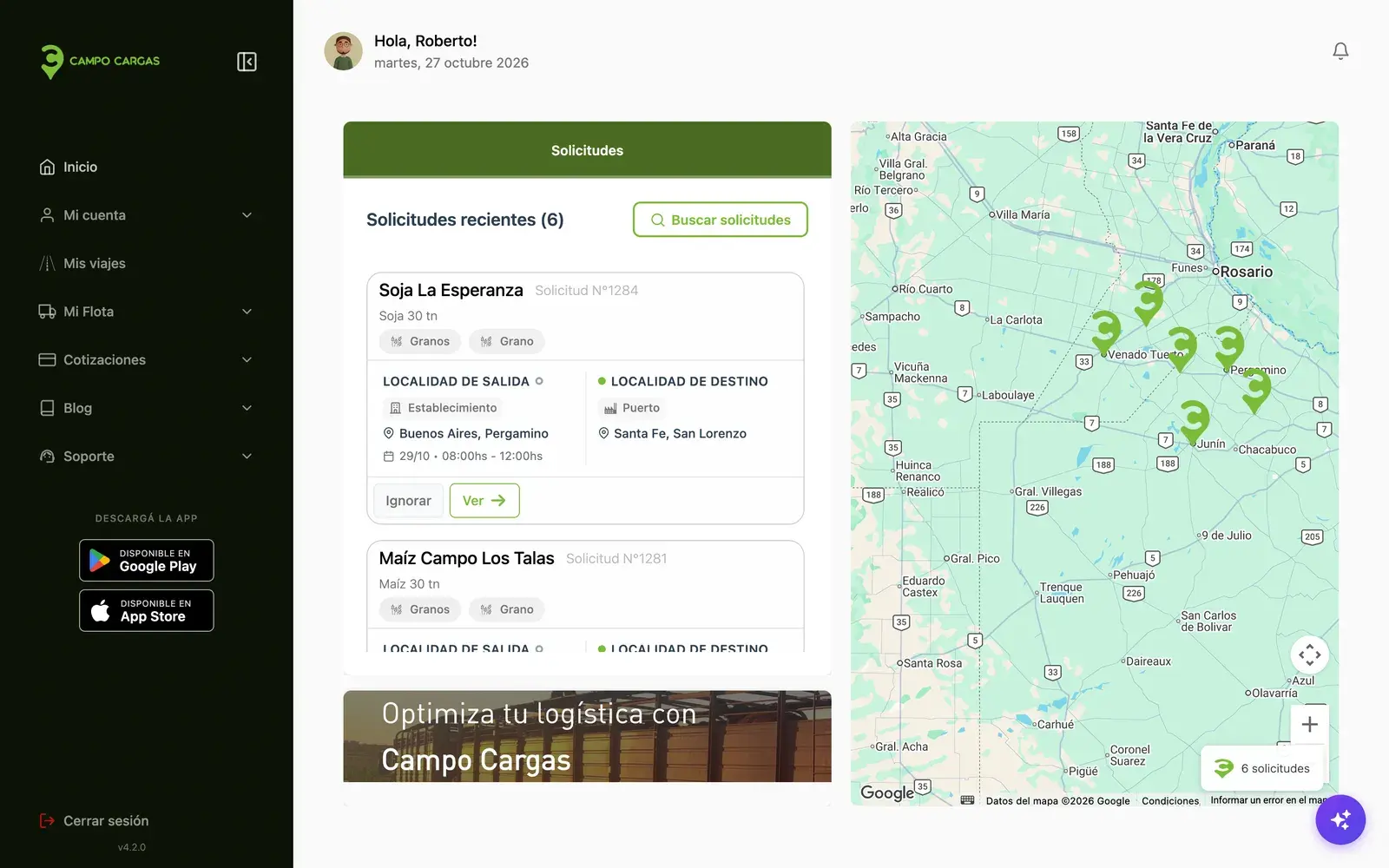1389x868 pixels.
Task: Click the Cotizaciones card icon
Action: [x=47, y=359]
